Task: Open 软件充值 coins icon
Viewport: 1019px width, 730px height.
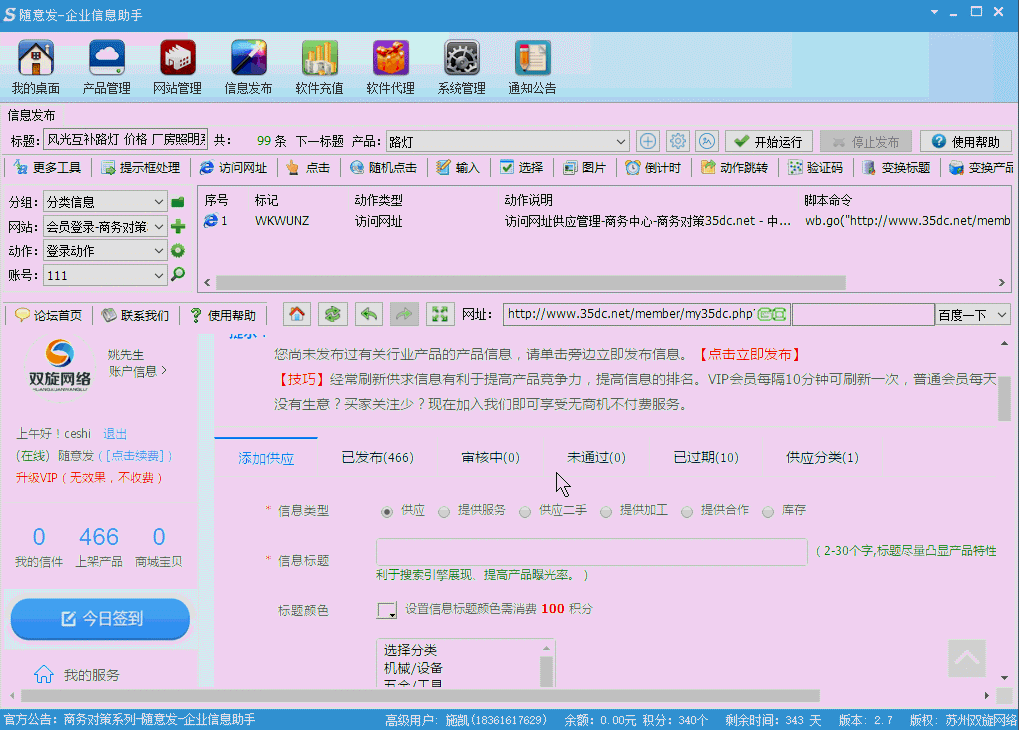Action: click(319, 59)
